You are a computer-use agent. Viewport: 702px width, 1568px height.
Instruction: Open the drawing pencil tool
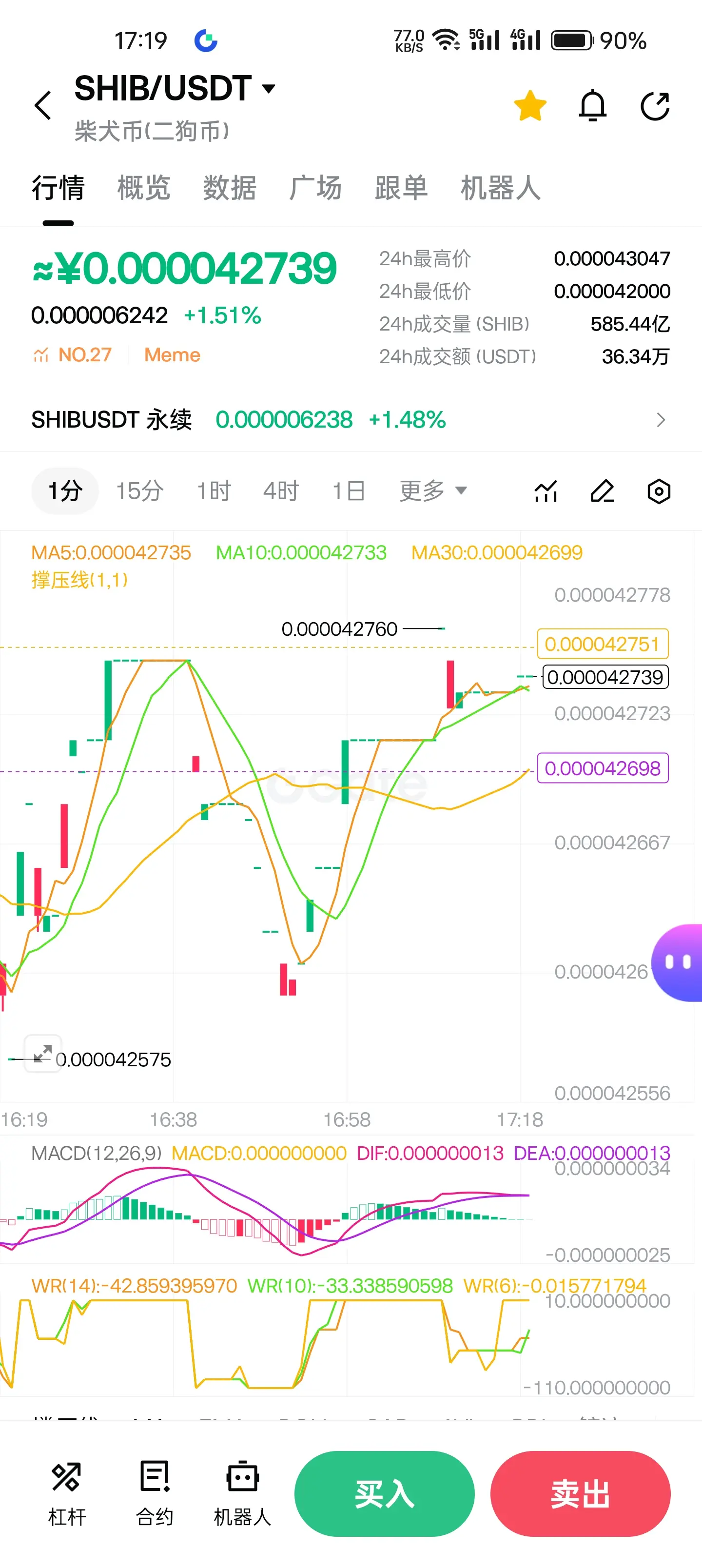click(603, 490)
